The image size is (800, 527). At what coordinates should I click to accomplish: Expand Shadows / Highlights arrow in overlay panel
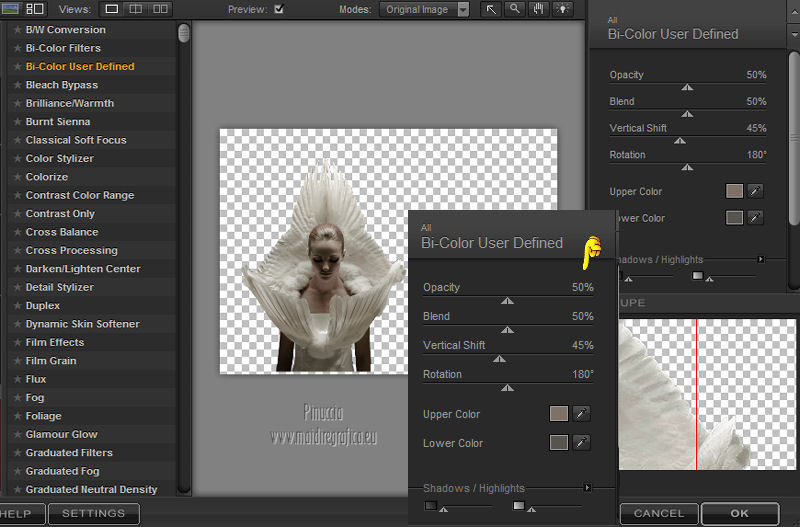click(x=587, y=488)
